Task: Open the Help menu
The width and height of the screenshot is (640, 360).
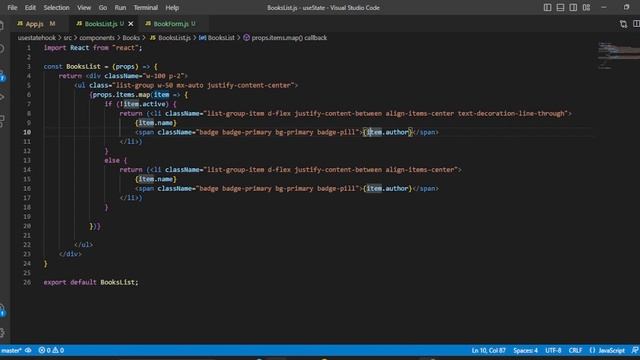Action: [172, 8]
